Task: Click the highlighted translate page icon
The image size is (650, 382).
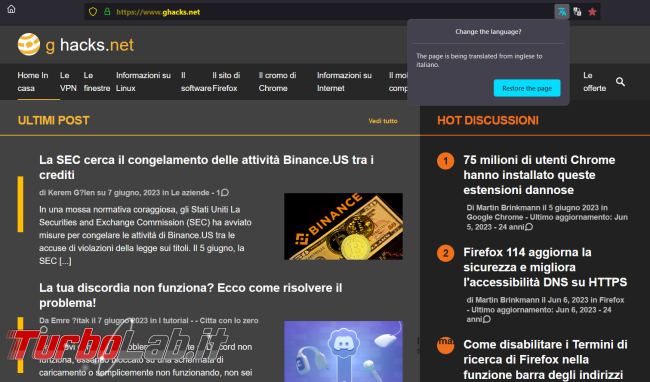Action: [562, 12]
